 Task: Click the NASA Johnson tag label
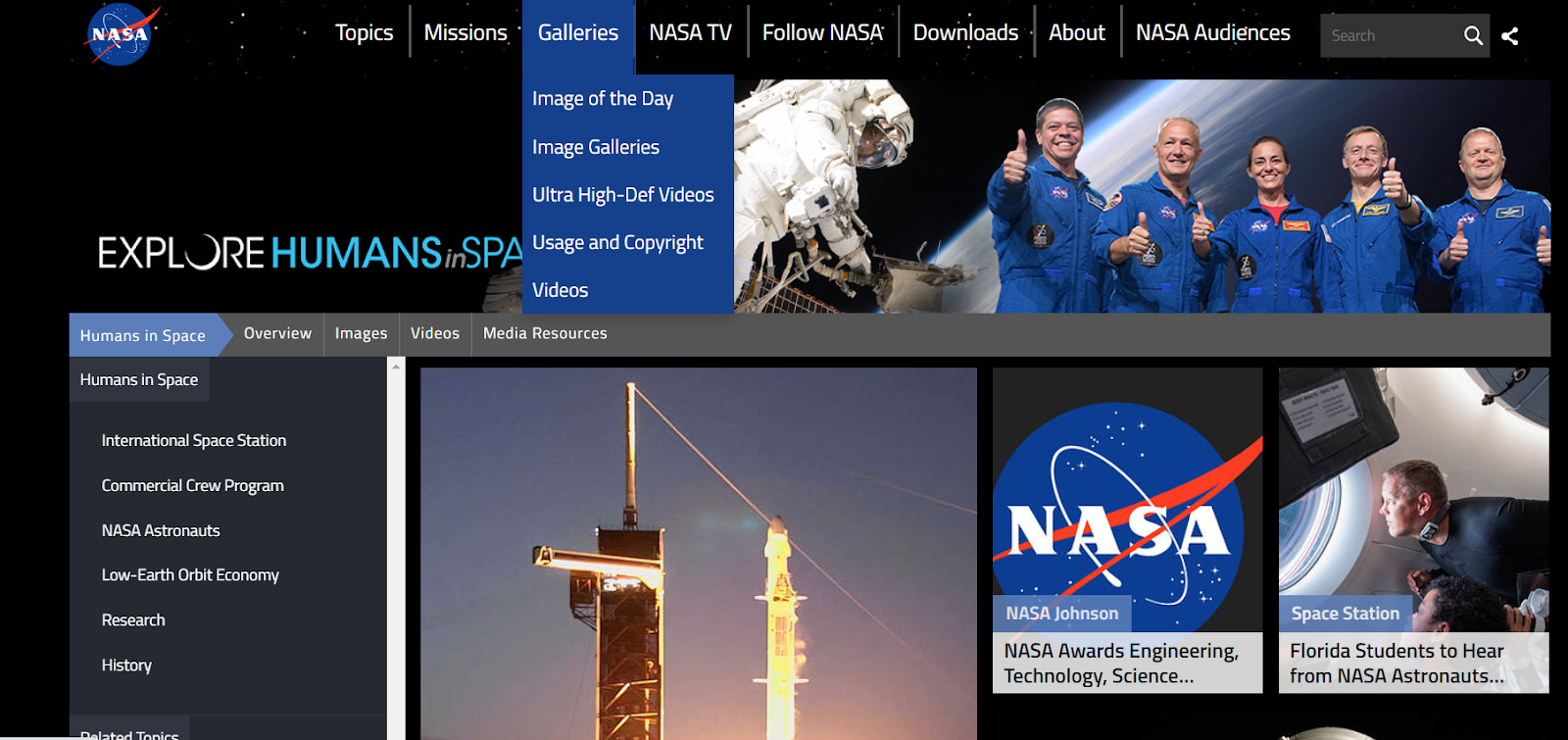click(1062, 614)
